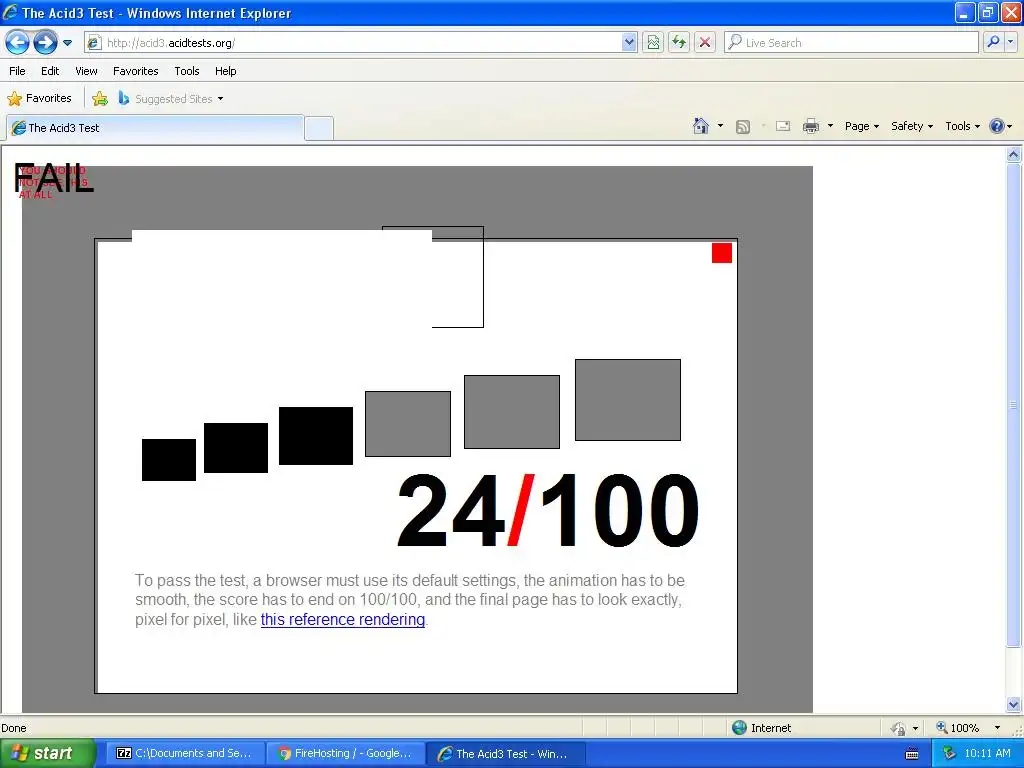Open the Tools menu in menu bar
The width and height of the screenshot is (1024, 768).
(187, 71)
